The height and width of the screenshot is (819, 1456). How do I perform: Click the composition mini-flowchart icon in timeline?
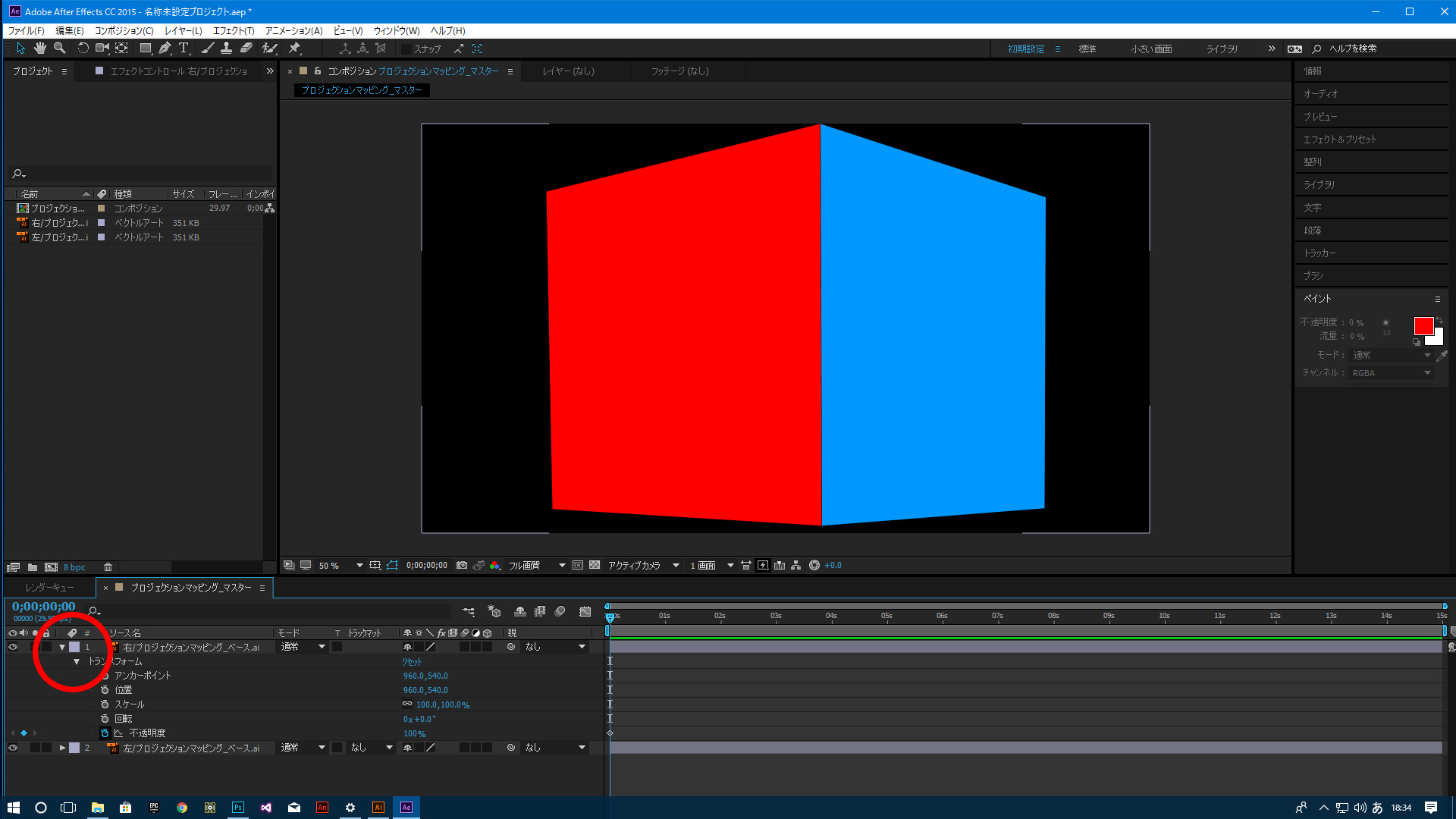pyautogui.click(x=469, y=611)
